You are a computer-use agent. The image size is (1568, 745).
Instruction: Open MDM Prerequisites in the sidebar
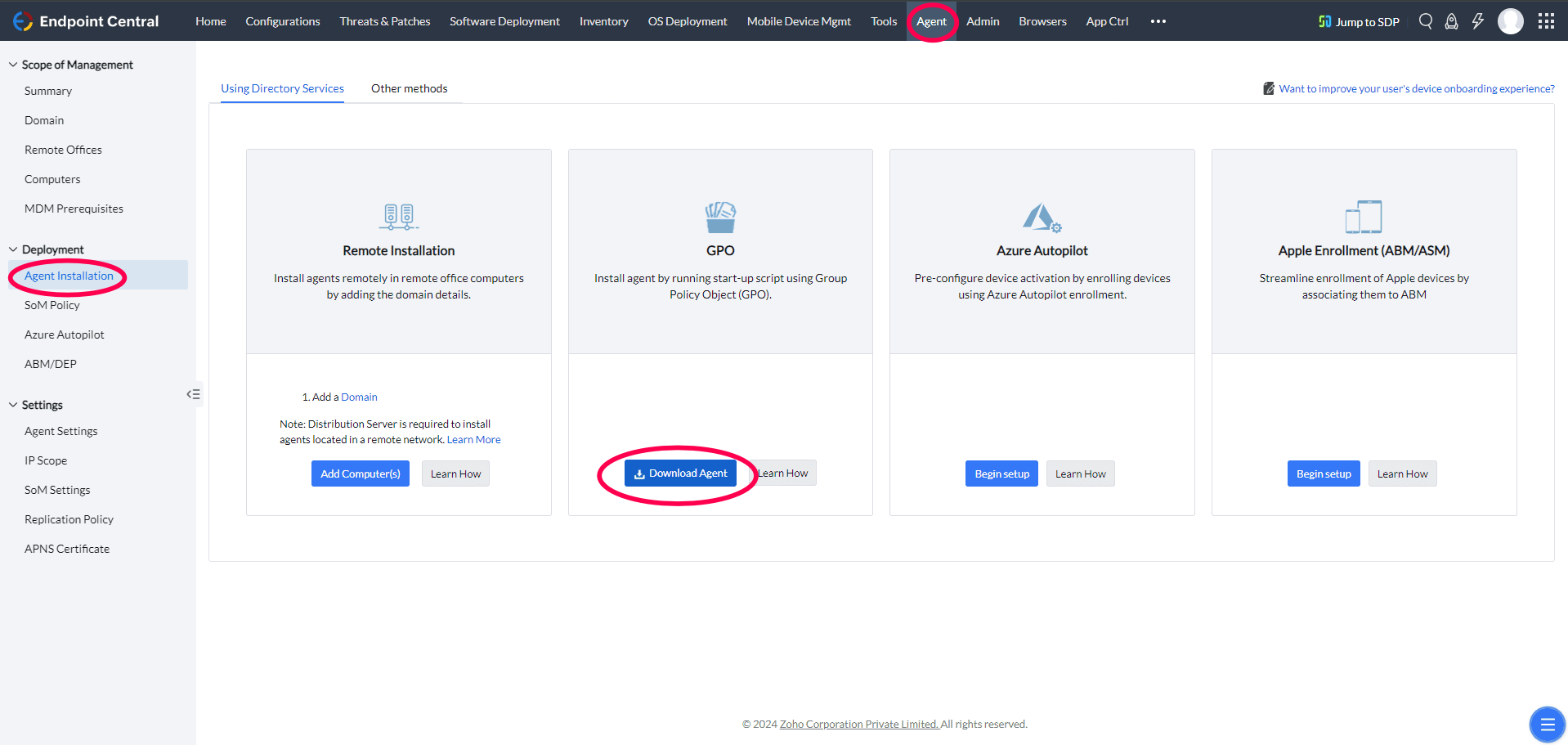point(74,209)
